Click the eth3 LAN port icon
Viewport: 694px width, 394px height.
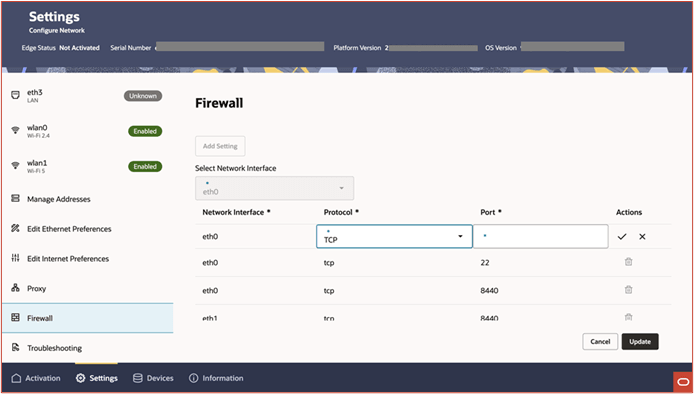(x=15, y=95)
